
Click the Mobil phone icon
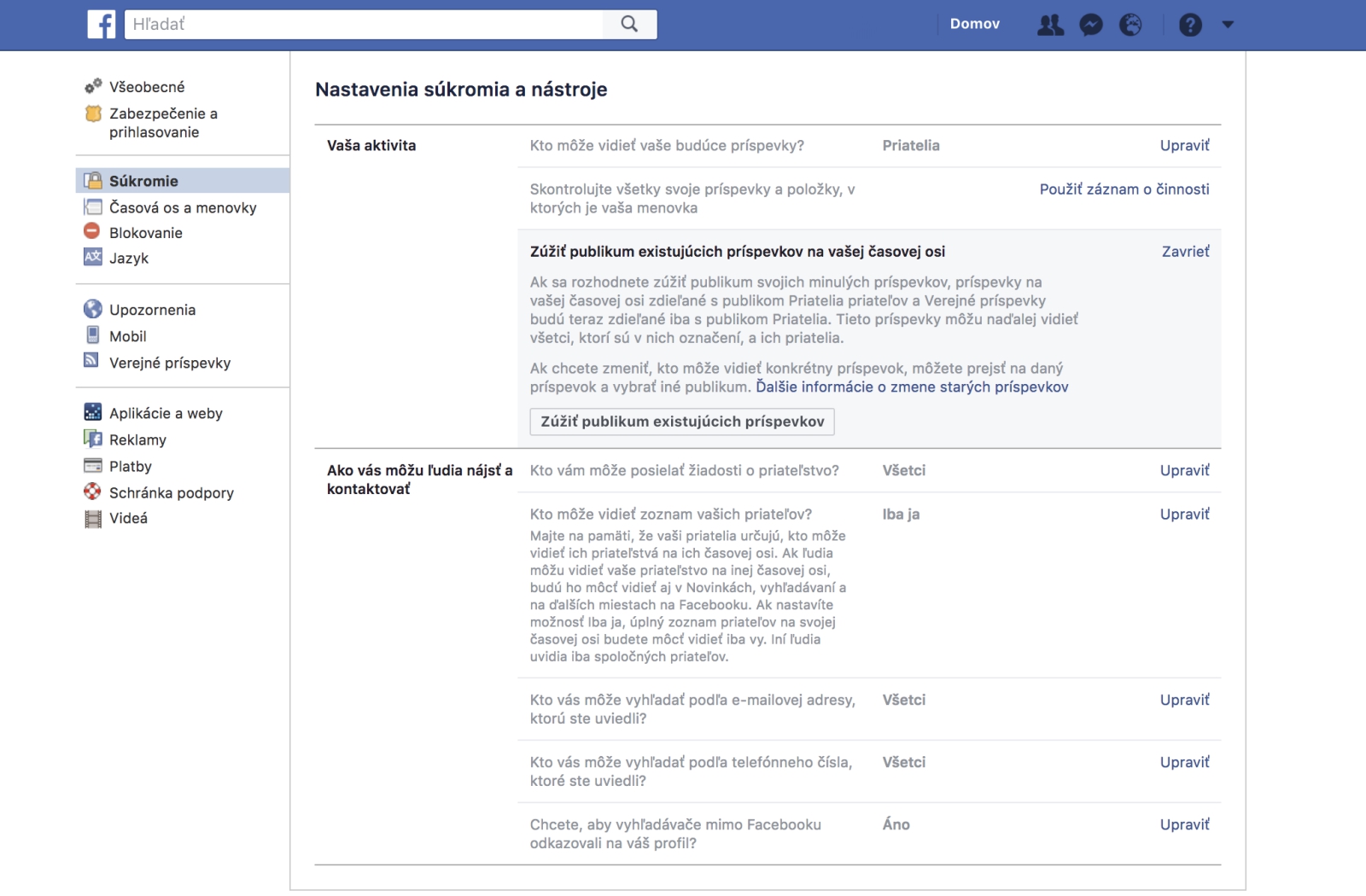coord(93,335)
